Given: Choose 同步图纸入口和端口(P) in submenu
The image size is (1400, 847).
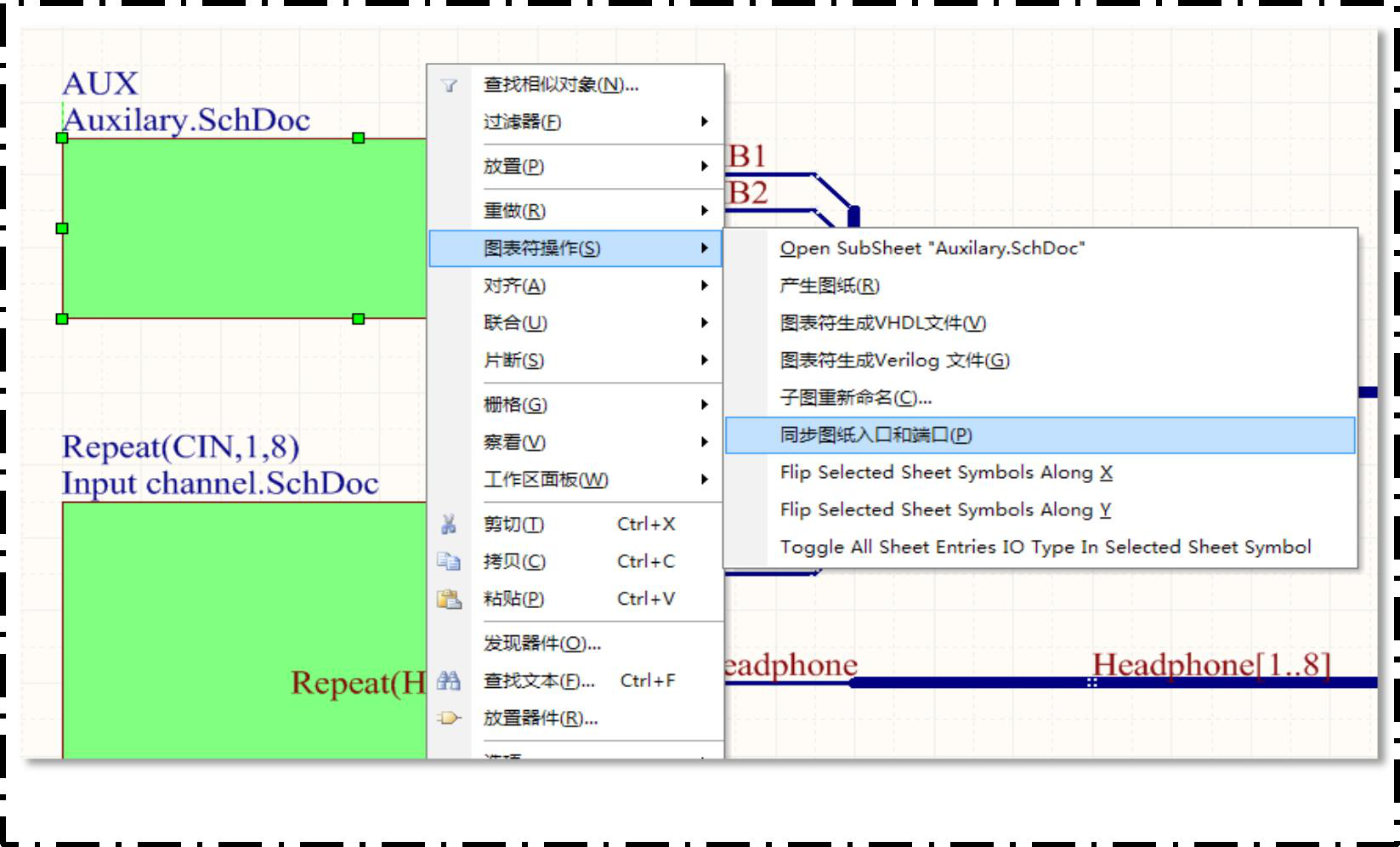Looking at the screenshot, I should click(876, 435).
